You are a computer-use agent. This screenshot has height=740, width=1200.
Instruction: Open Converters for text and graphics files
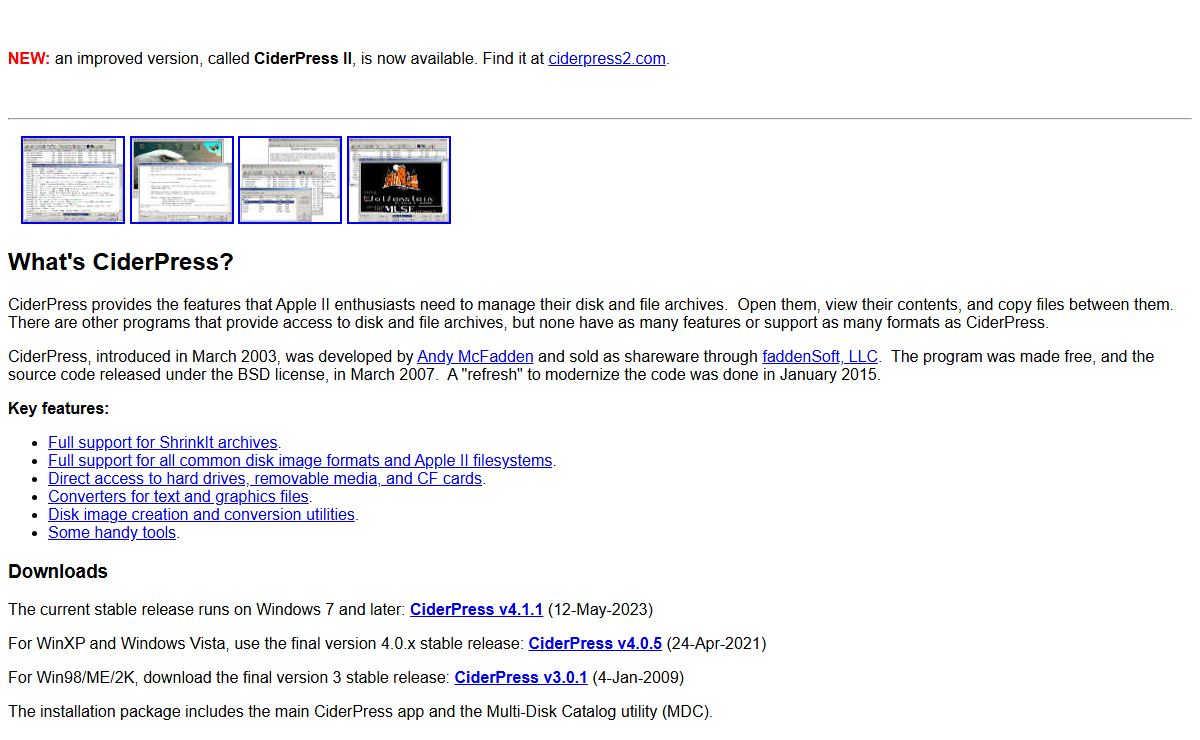pyautogui.click(x=178, y=496)
